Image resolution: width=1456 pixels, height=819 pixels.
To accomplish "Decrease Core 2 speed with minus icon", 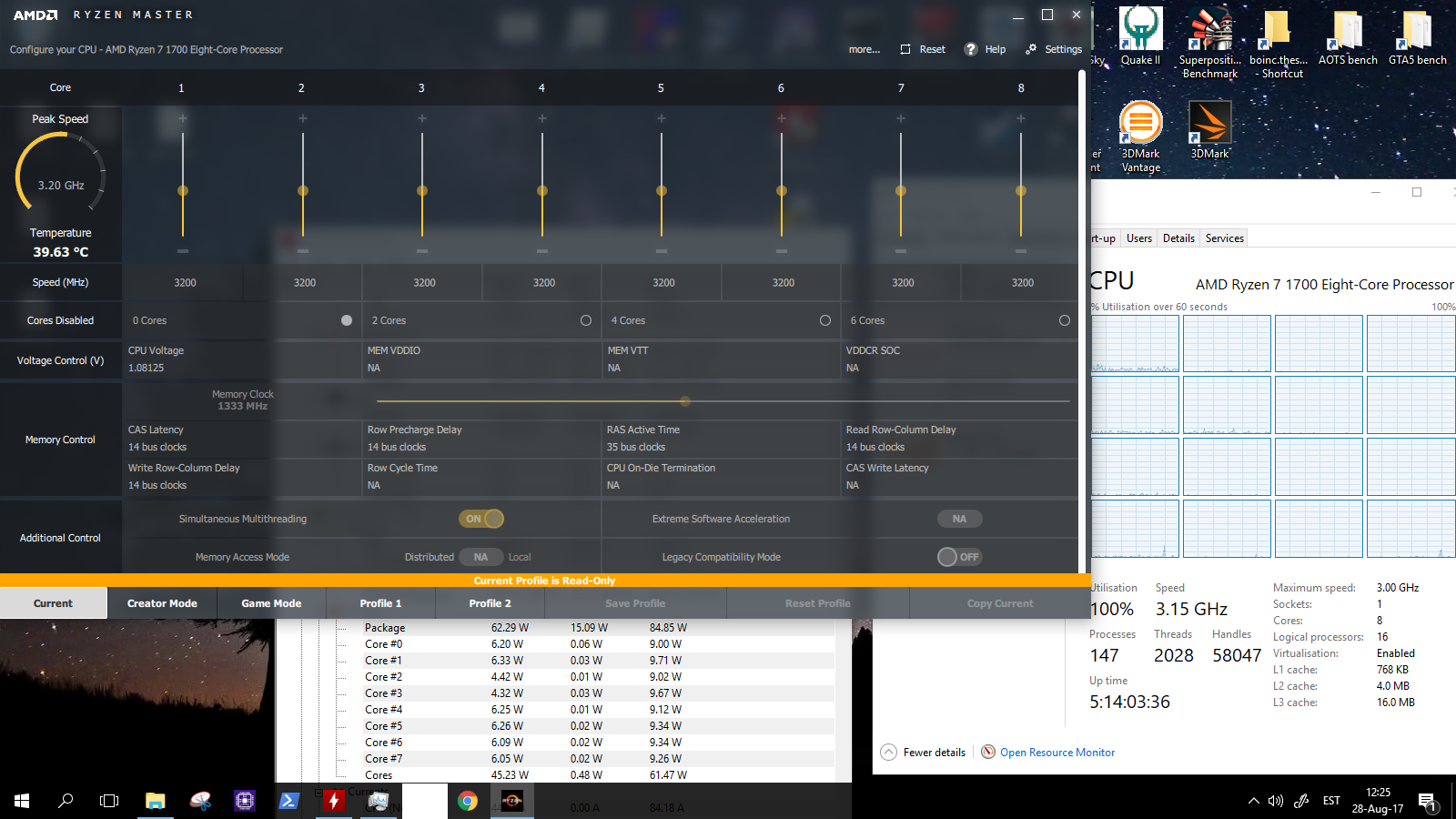I will [x=303, y=250].
